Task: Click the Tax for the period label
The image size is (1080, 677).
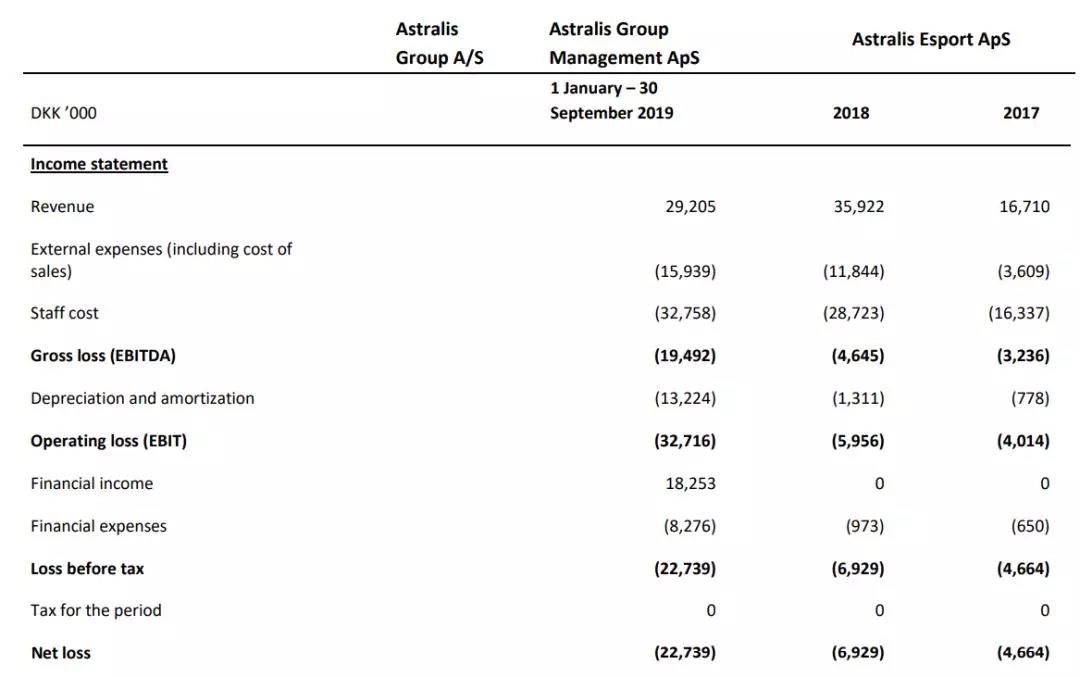Action: point(96,611)
